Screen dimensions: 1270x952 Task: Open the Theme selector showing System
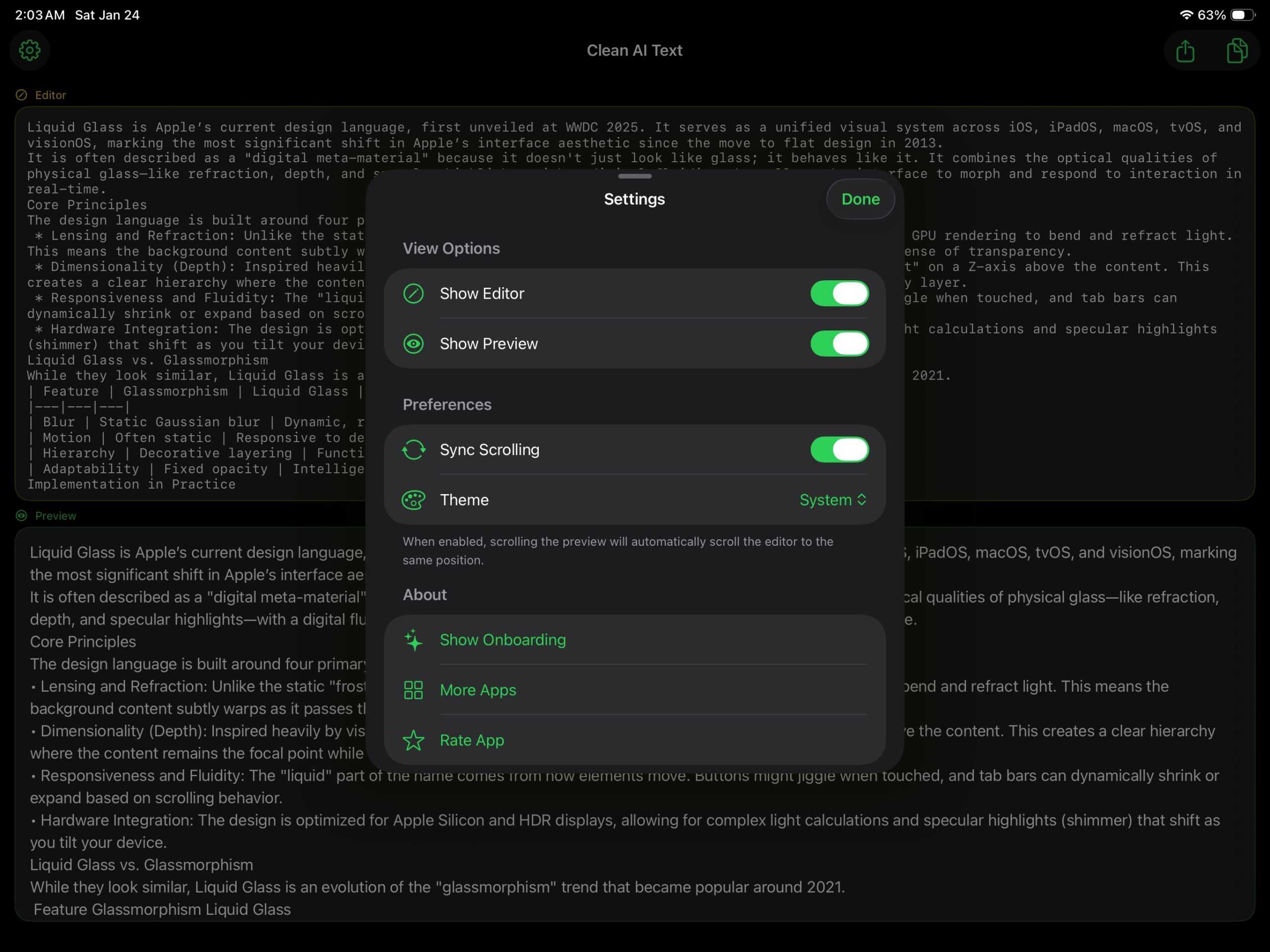(832, 500)
